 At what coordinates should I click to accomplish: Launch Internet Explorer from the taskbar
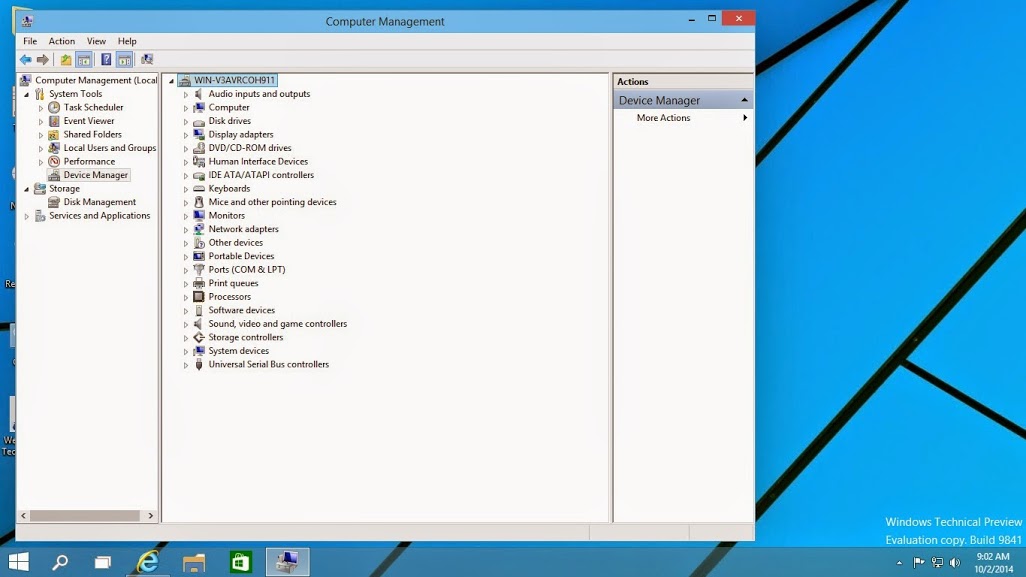[148, 561]
